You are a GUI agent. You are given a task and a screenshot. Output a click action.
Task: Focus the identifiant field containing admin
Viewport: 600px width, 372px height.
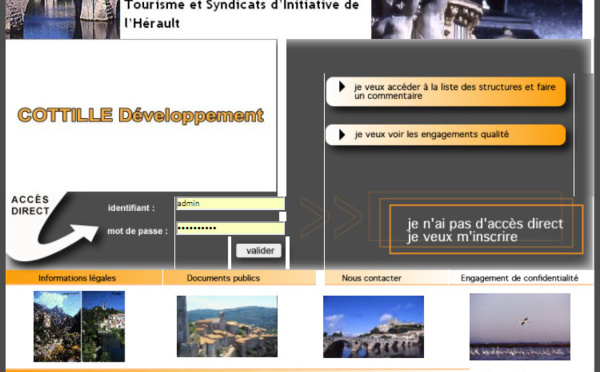click(x=230, y=203)
